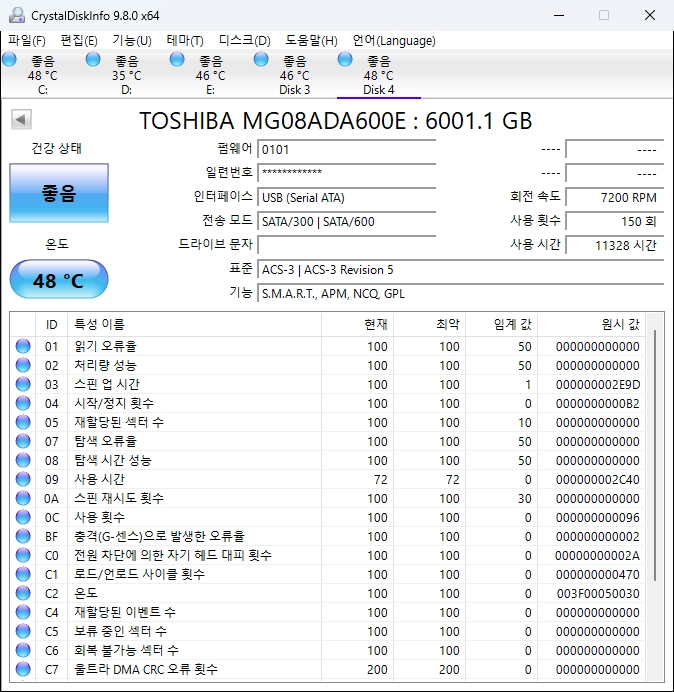The width and height of the screenshot is (674, 692).
Task: Switch to drive D: tab at 35 °C
Action: (x=127, y=75)
